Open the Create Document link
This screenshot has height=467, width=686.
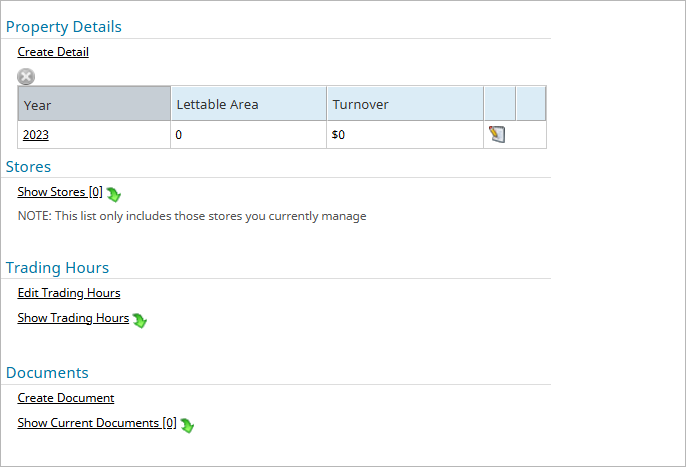(66, 398)
